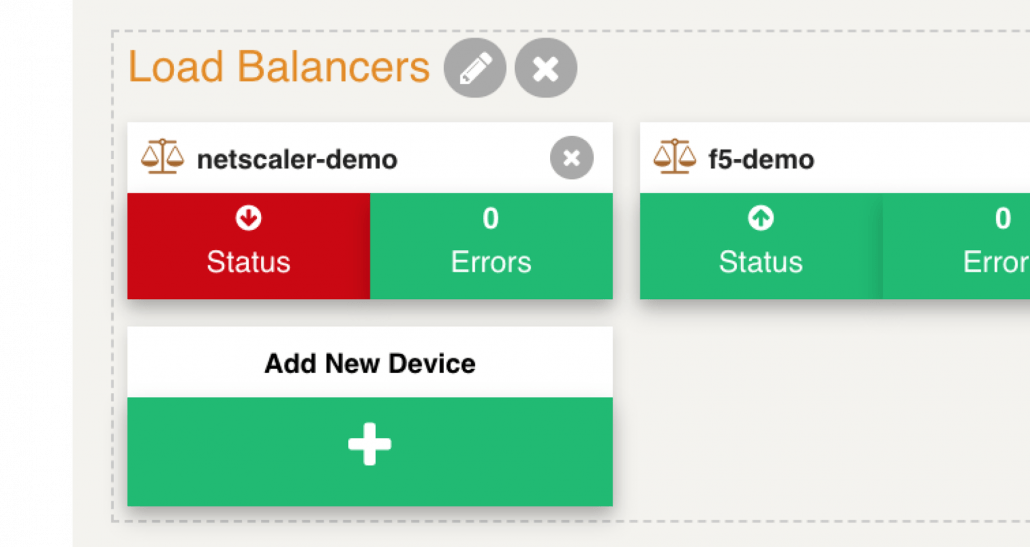
Task: Open the Errors tile of netscaler-demo
Action: coord(491,246)
